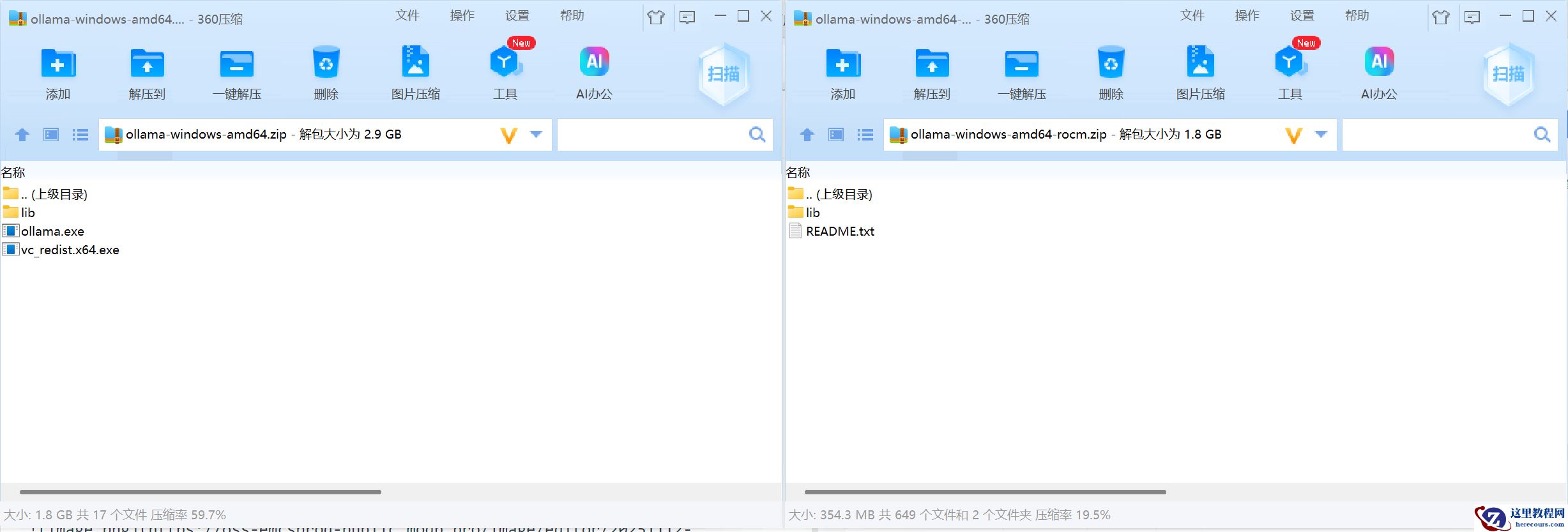Select lib folder in right window
Image resolution: width=1568 pixels, height=532 pixels.
click(804, 213)
